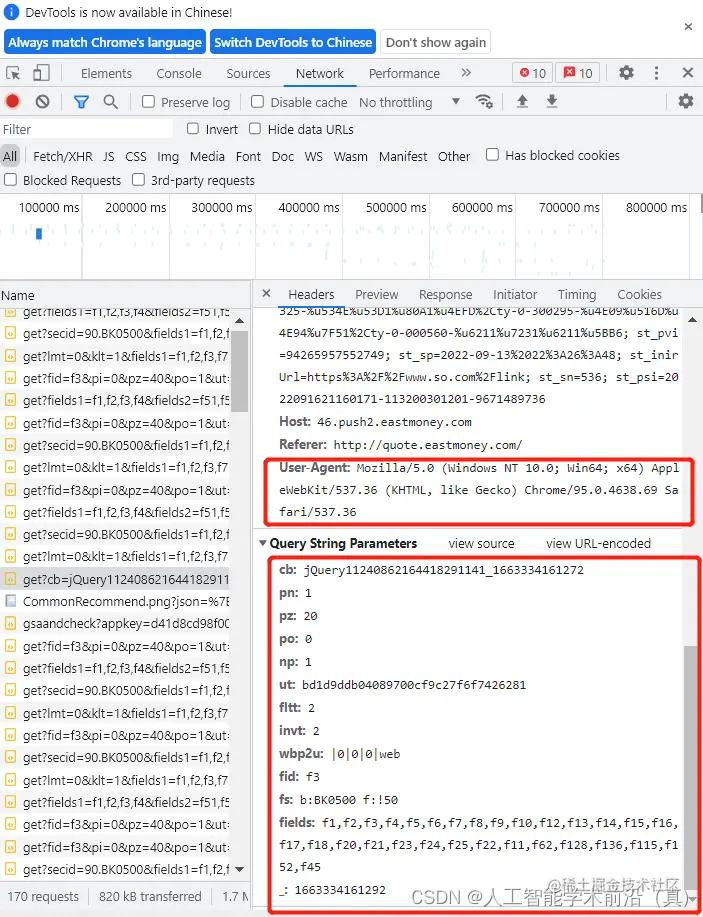Open the Initiator tab

point(515,294)
